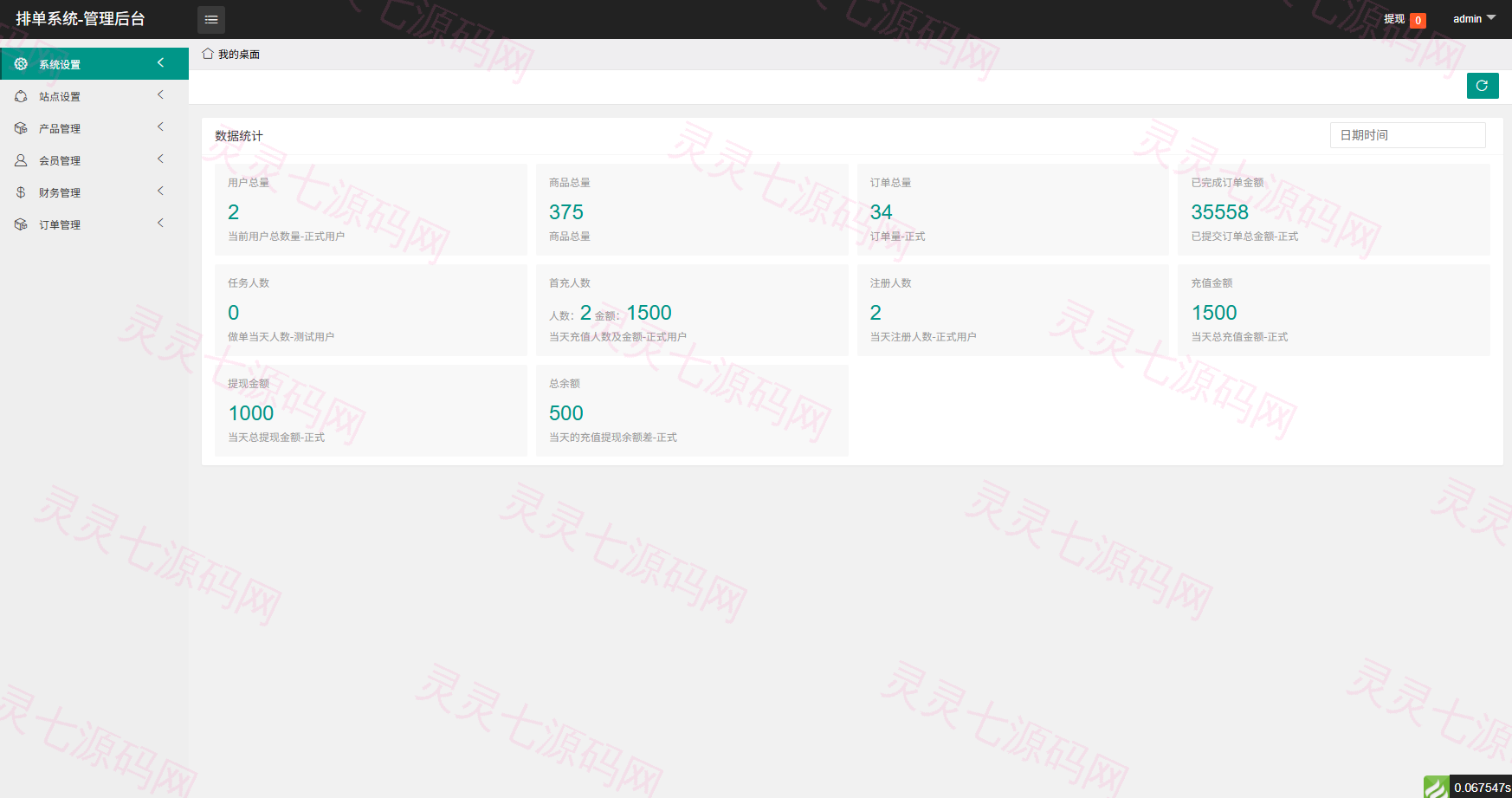Open the admin user dropdown
The height and width of the screenshot is (798, 1512).
tap(1474, 19)
